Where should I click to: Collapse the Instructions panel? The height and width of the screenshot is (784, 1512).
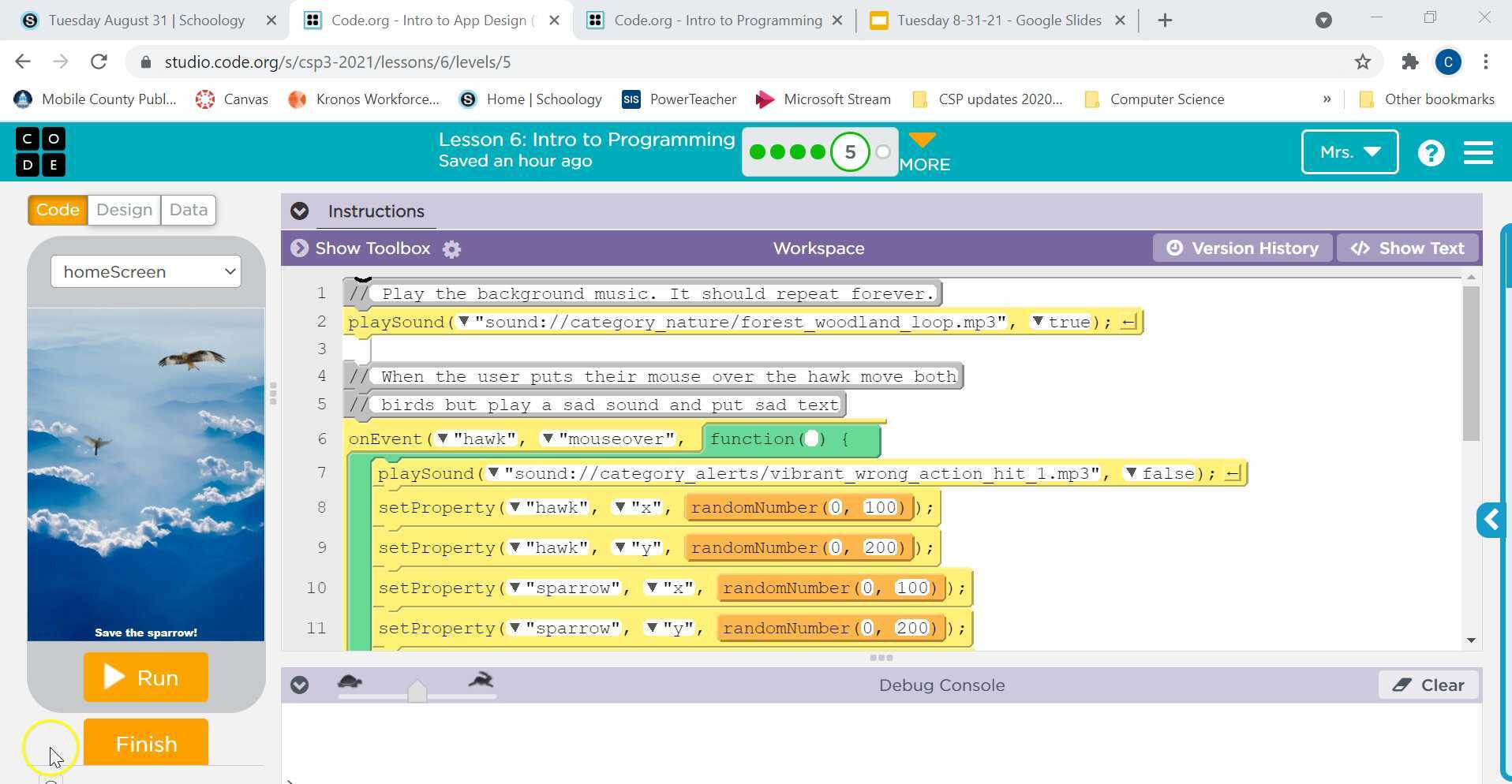(299, 211)
